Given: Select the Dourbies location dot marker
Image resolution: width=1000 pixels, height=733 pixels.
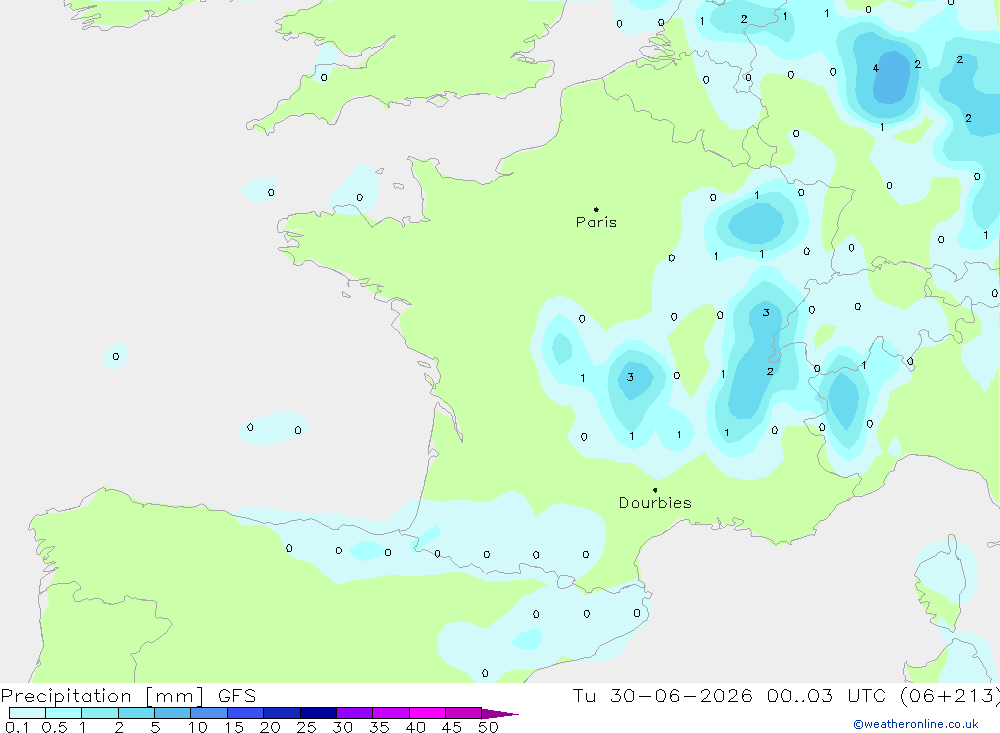Looking at the screenshot, I should (655, 490).
